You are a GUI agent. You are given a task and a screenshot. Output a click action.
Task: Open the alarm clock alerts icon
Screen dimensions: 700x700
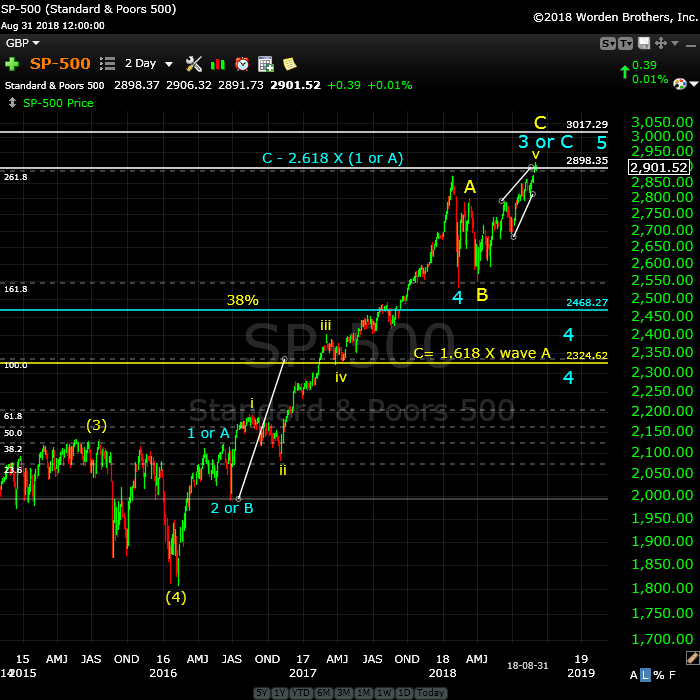pyautogui.click(x=242, y=64)
